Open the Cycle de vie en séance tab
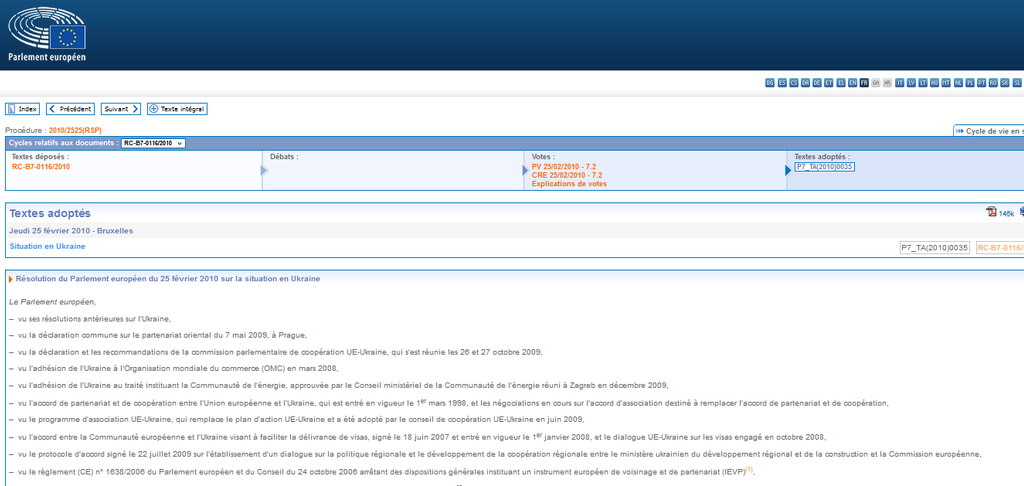1024x486 pixels. click(x=990, y=131)
